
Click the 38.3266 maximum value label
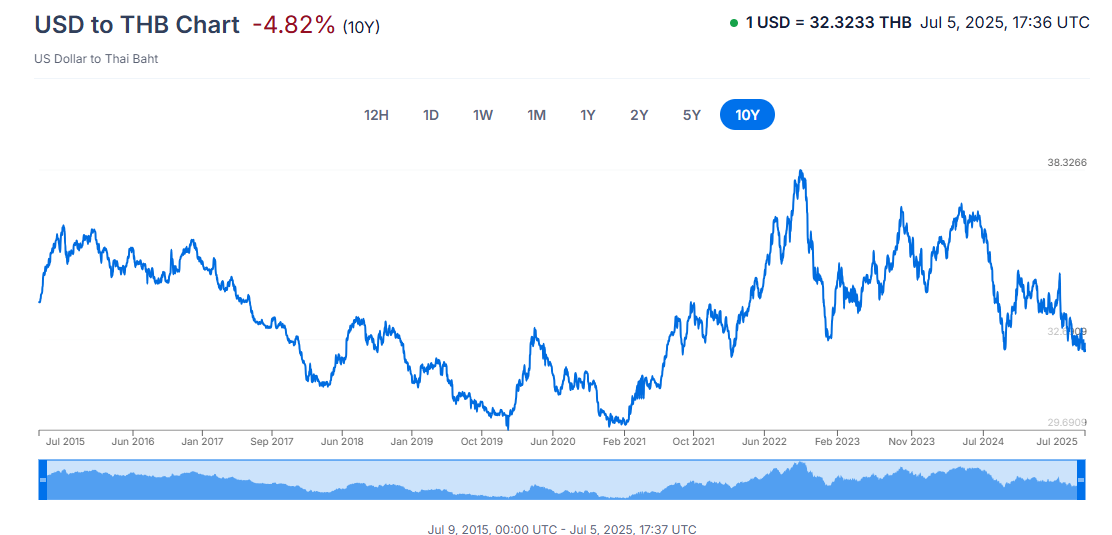coord(1067,162)
